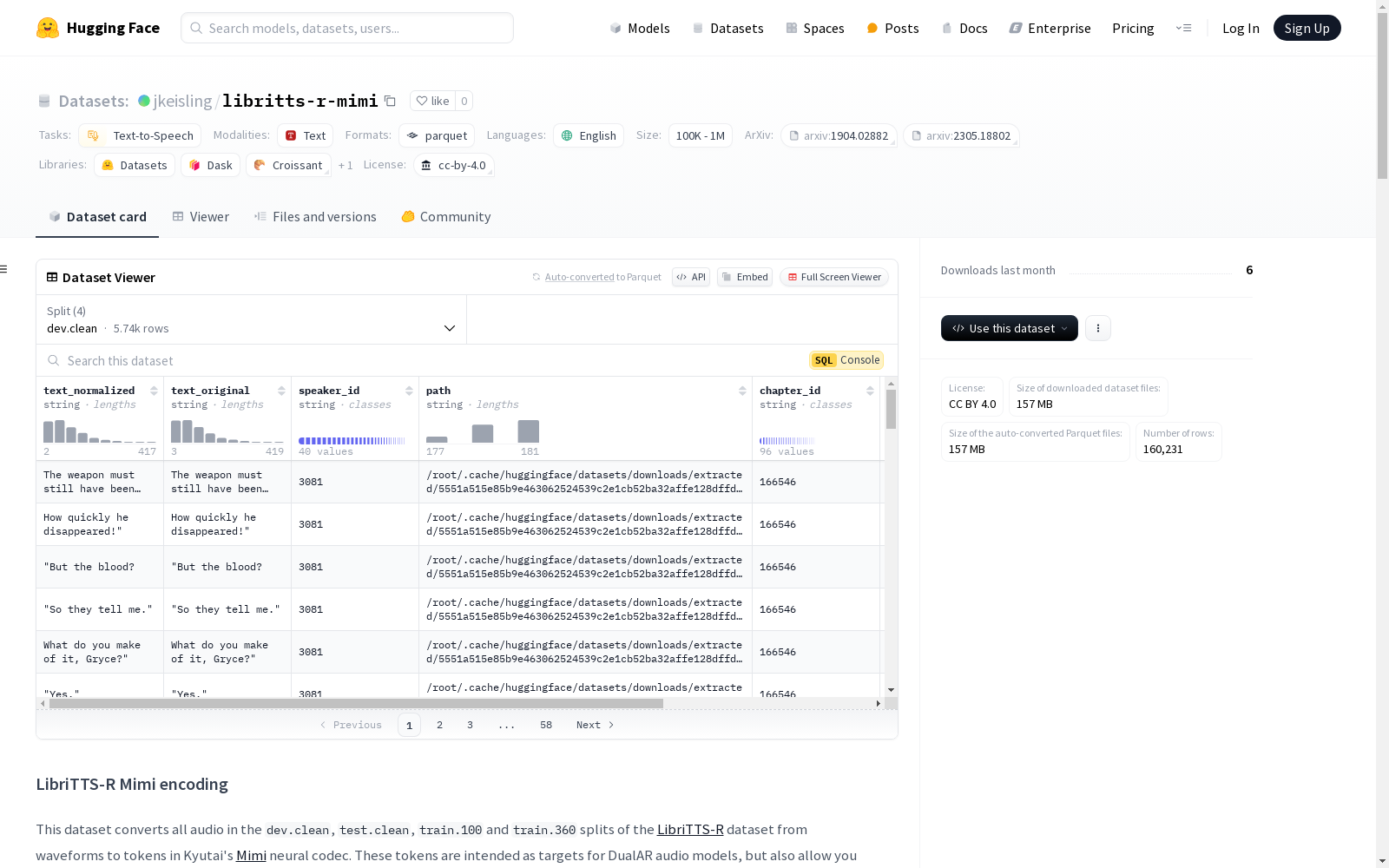The image size is (1389, 868).
Task: Sort the text_original column
Action: click(x=281, y=391)
